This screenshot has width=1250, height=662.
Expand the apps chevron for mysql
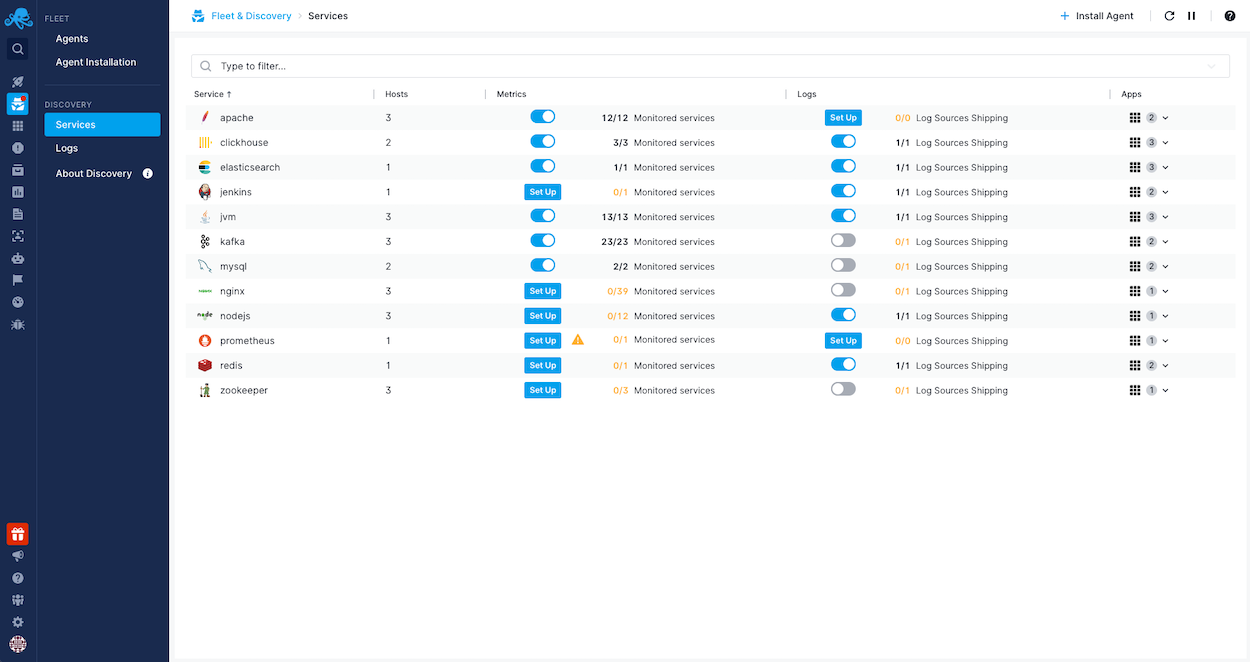[x=1166, y=267]
